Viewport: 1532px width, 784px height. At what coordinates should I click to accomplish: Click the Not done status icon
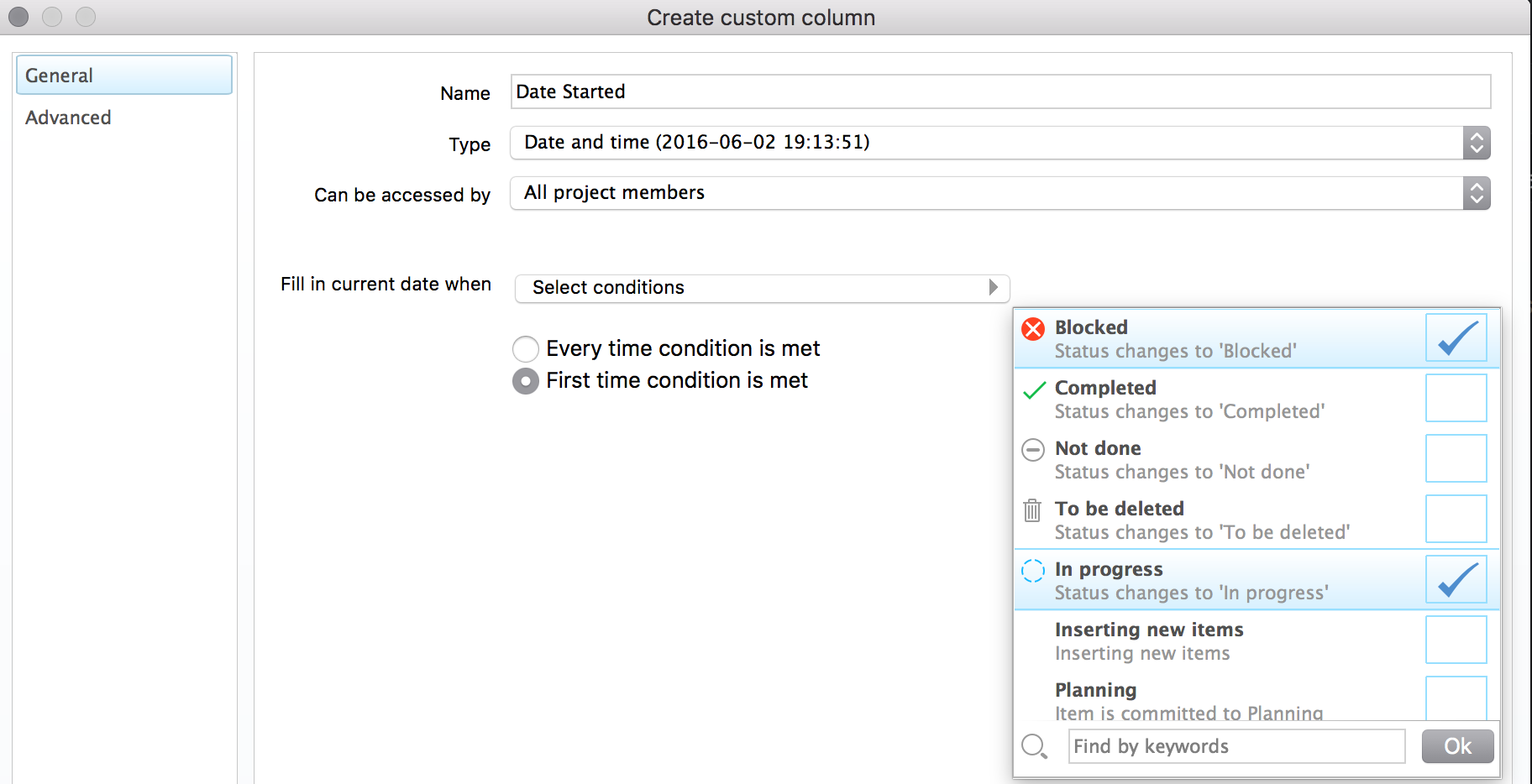(1033, 450)
